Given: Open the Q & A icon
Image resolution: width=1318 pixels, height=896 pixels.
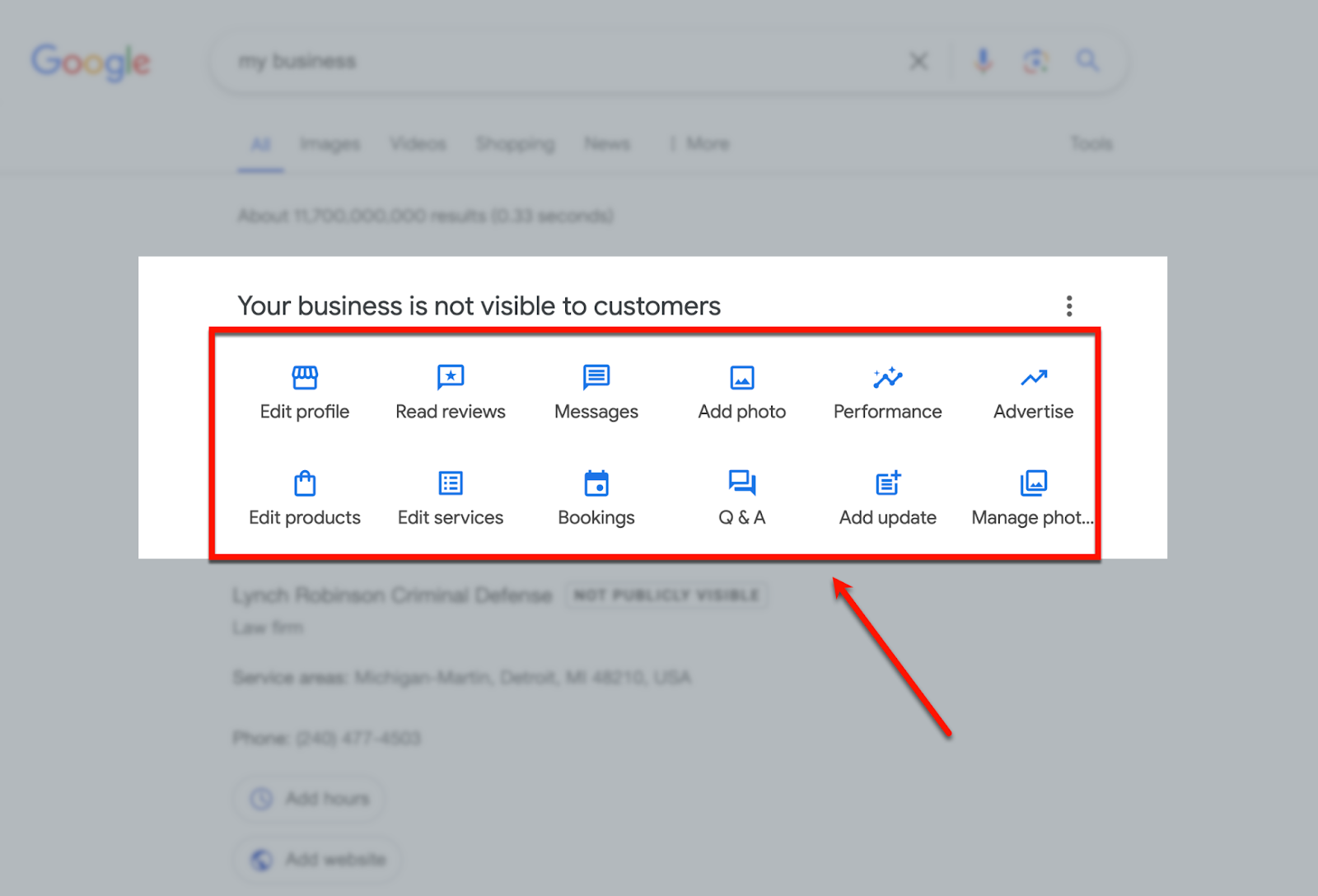Looking at the screenshot, I should pos(741,483).
